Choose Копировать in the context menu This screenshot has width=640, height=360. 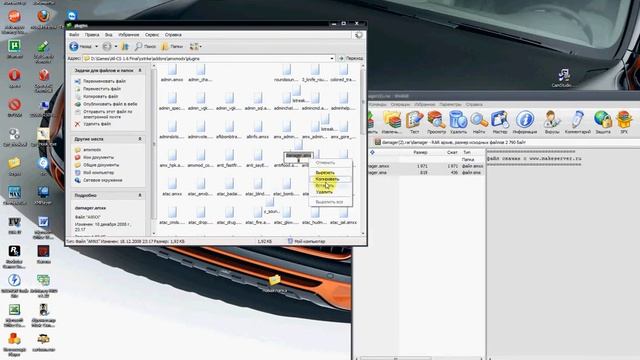coord(327,179)
